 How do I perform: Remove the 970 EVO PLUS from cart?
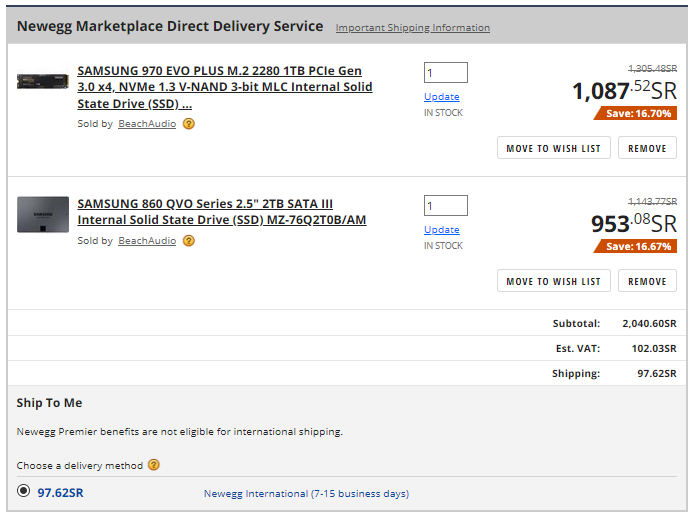647,148
